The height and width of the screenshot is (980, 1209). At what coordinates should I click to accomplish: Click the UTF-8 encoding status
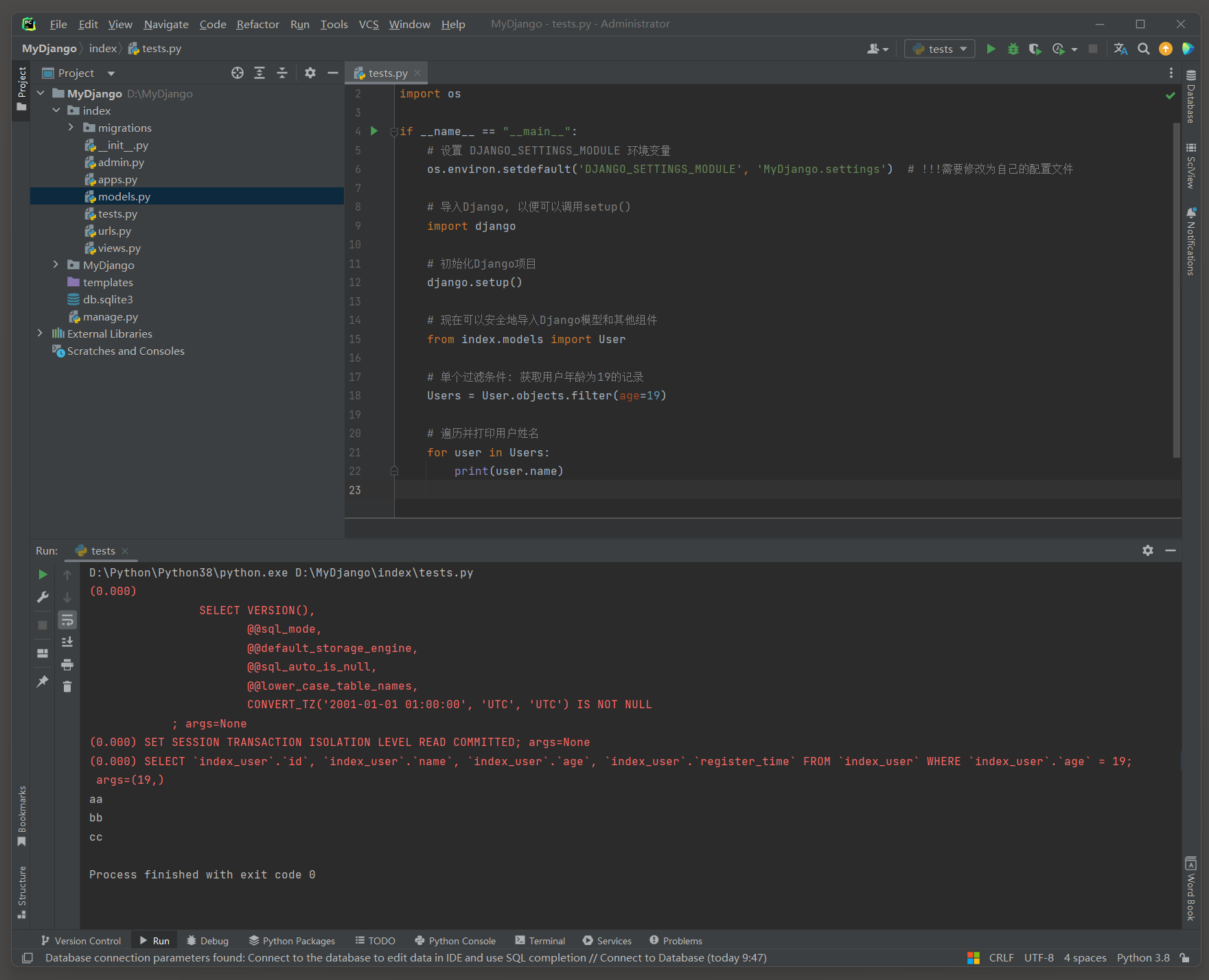(x=1039, y=957)
